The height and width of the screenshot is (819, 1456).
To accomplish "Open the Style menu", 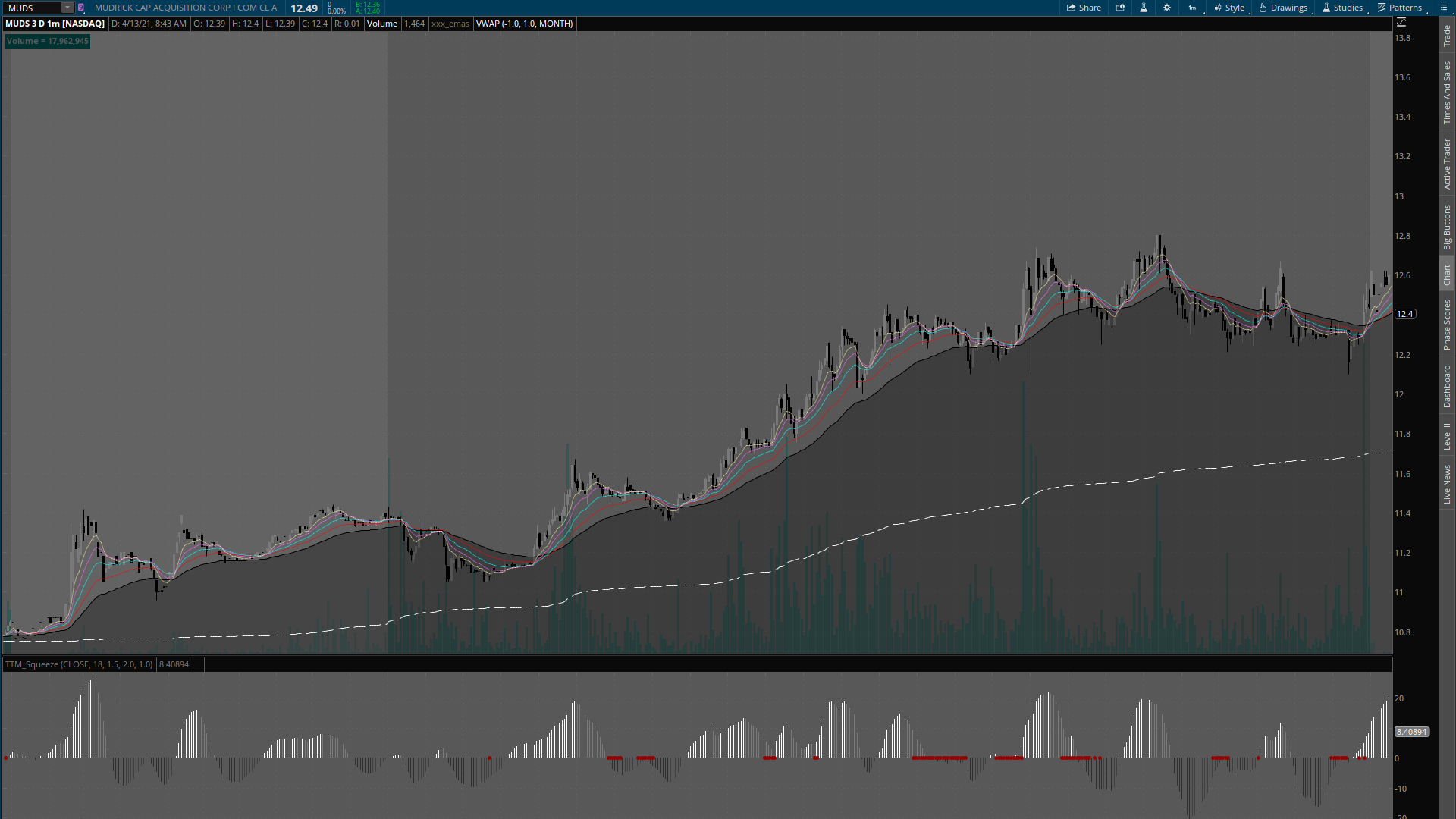I will [1229, 8].
